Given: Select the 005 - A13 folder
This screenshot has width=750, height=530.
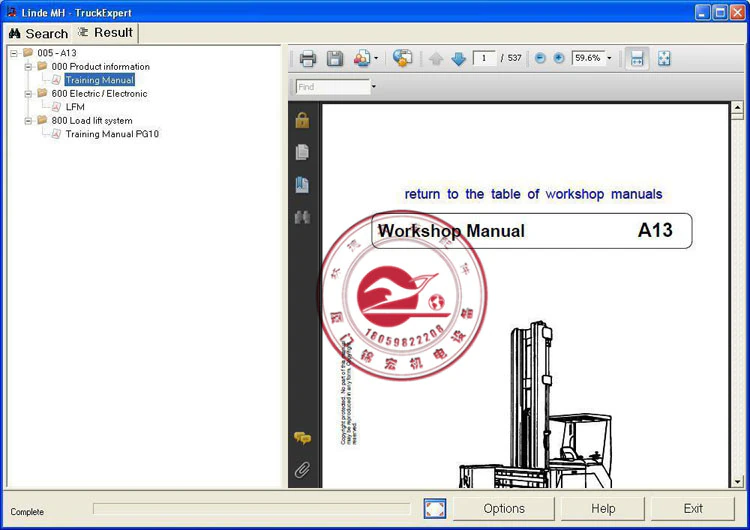Looking at the screenshot, I should (57, 53).
